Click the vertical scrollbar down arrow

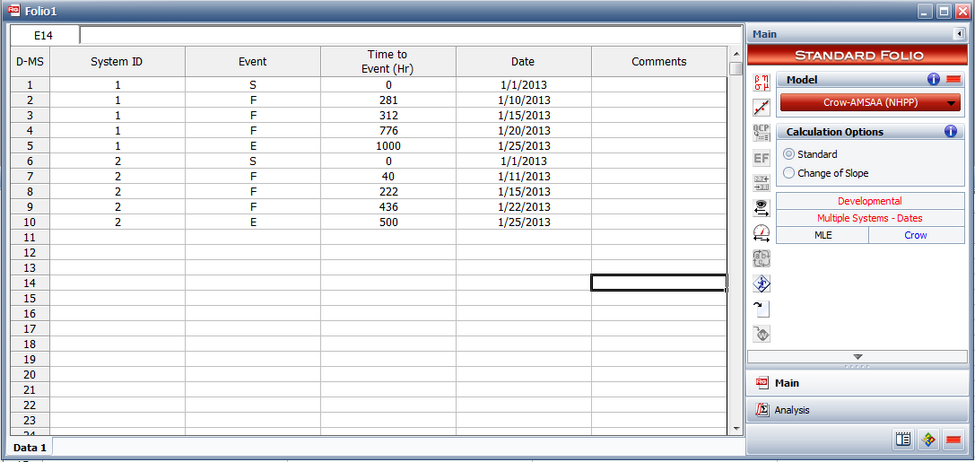click(736, 428)
